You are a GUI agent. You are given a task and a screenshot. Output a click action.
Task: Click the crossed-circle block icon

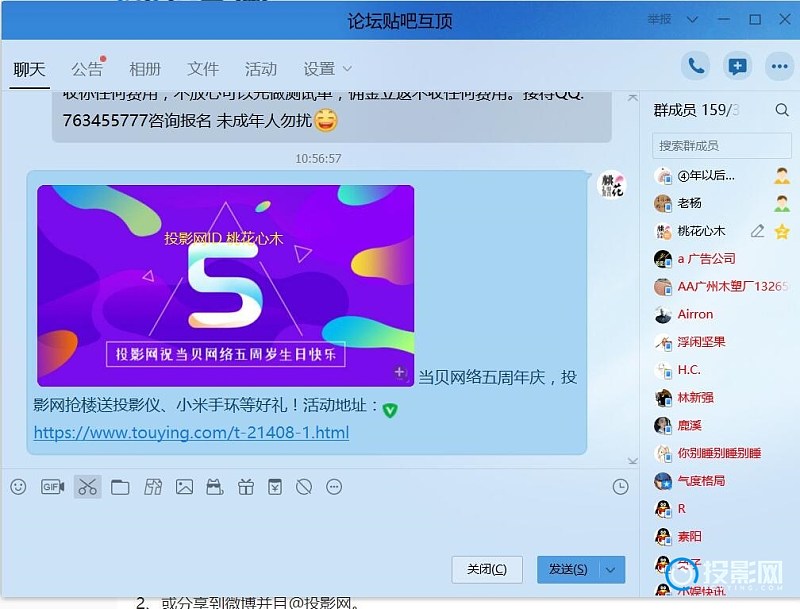coord(304,487)
